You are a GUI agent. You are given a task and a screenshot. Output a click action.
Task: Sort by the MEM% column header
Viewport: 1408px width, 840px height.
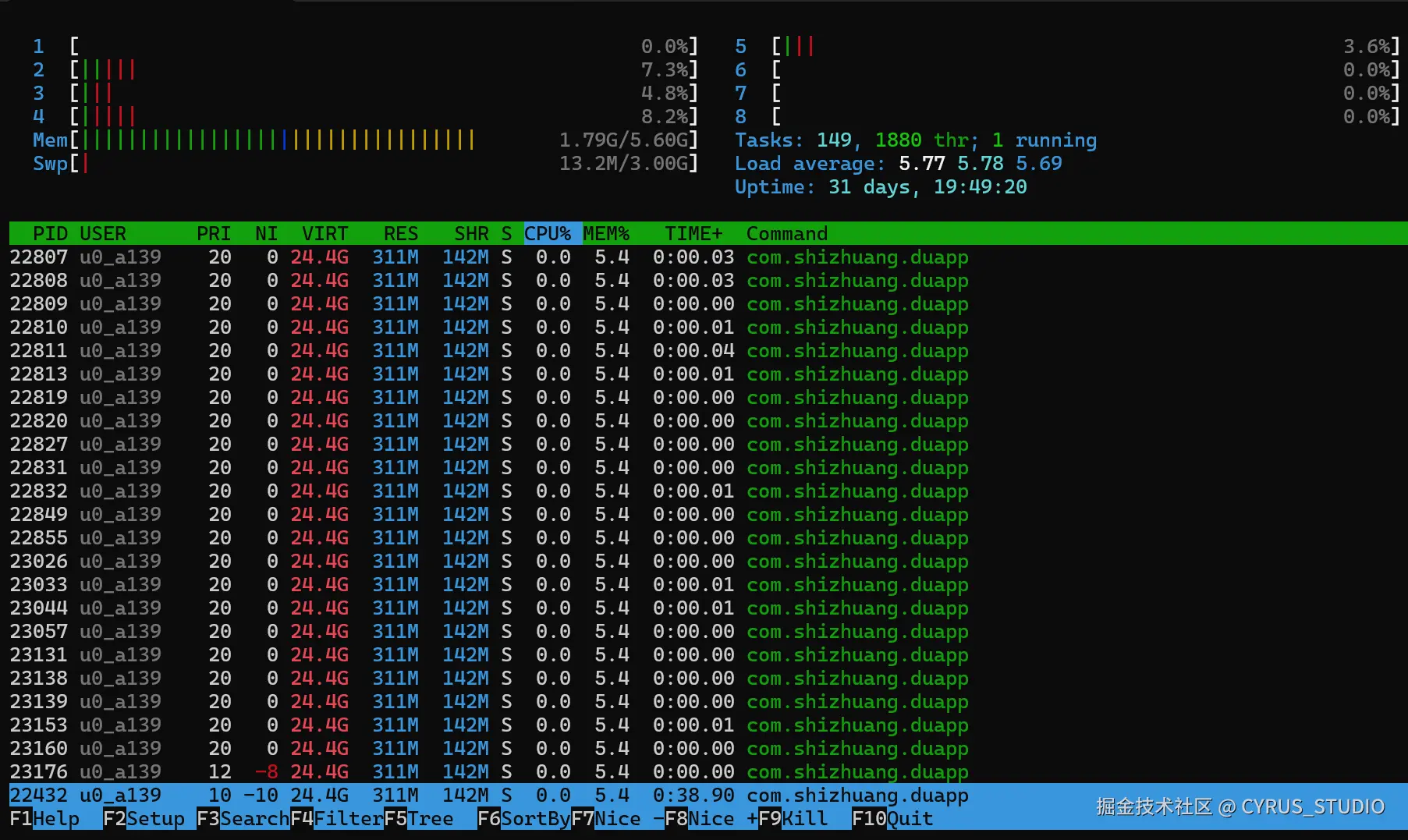tap(606, 233)
